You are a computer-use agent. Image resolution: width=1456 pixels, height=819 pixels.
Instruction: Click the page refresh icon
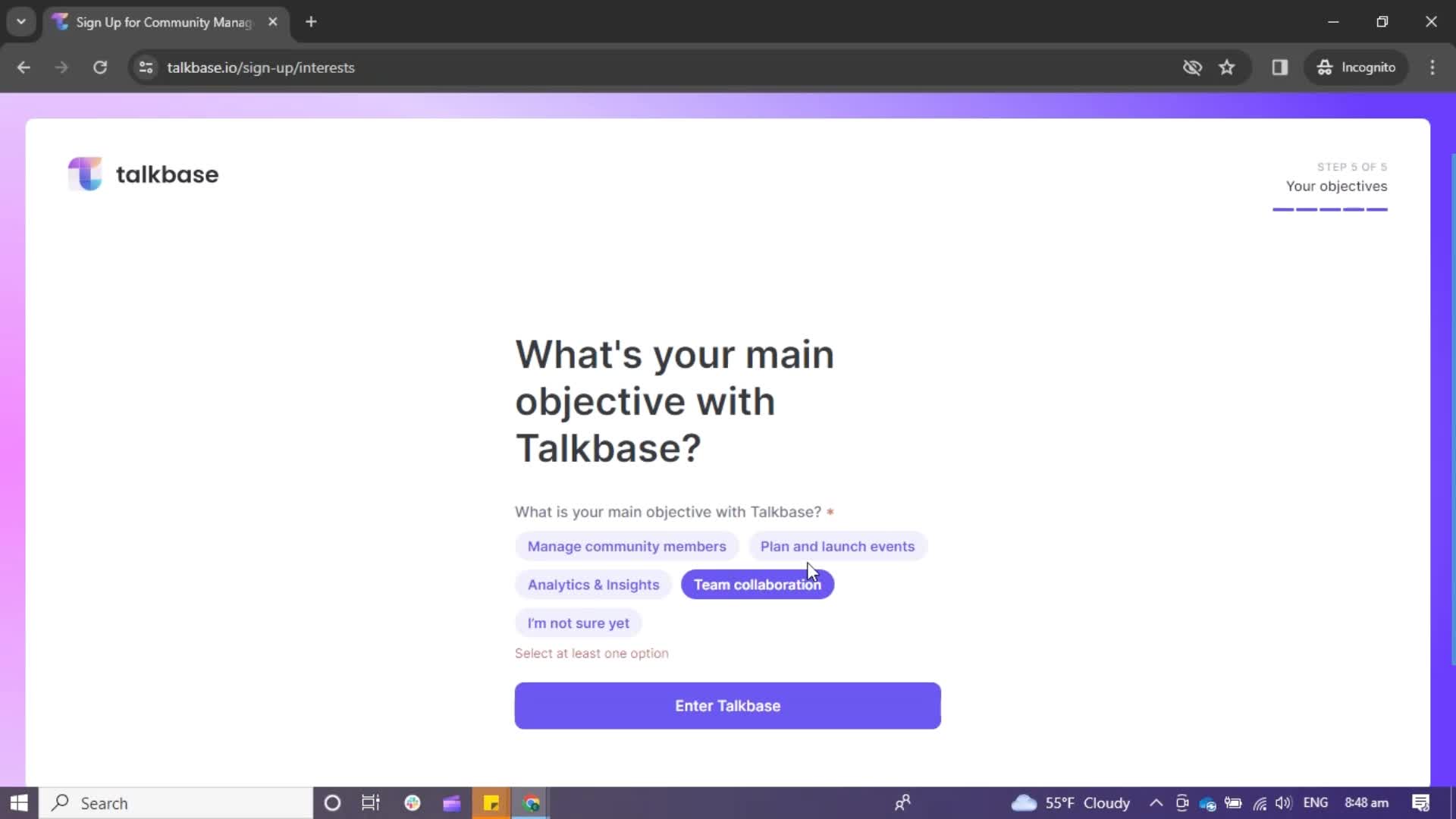[100, 67]
